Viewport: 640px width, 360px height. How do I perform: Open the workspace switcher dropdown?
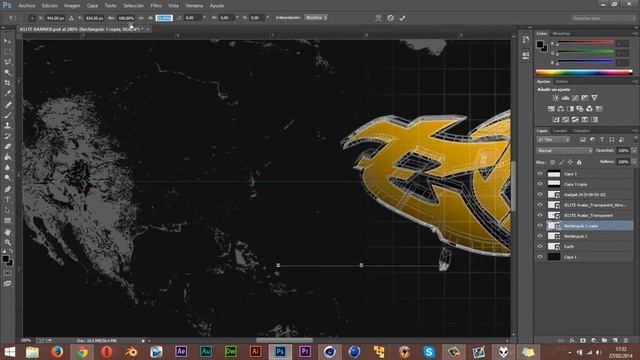point(603,18)
